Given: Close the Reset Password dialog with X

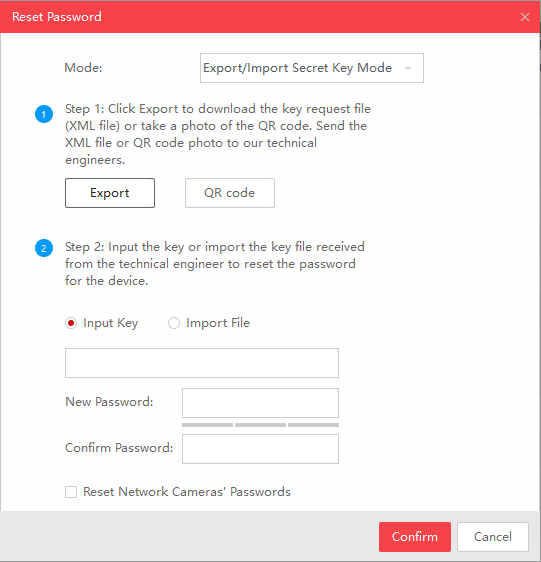Looking at the screenshot, I should 525,17.
